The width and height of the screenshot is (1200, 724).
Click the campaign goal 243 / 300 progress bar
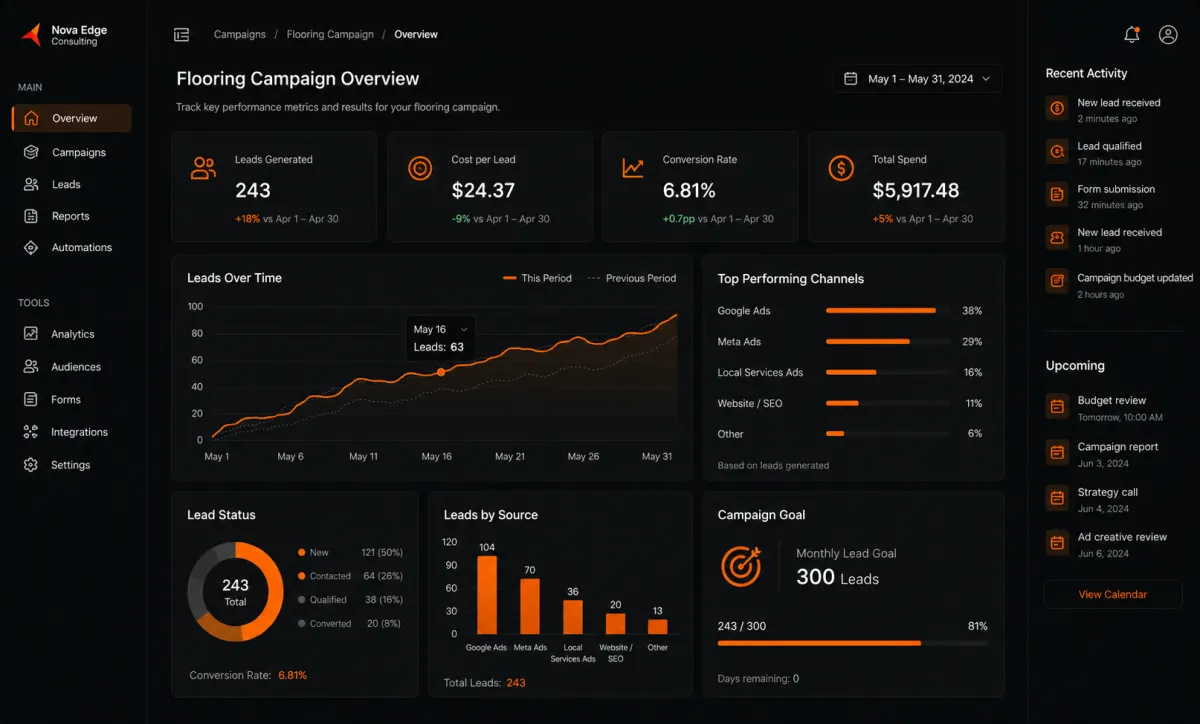coord(852,643)
